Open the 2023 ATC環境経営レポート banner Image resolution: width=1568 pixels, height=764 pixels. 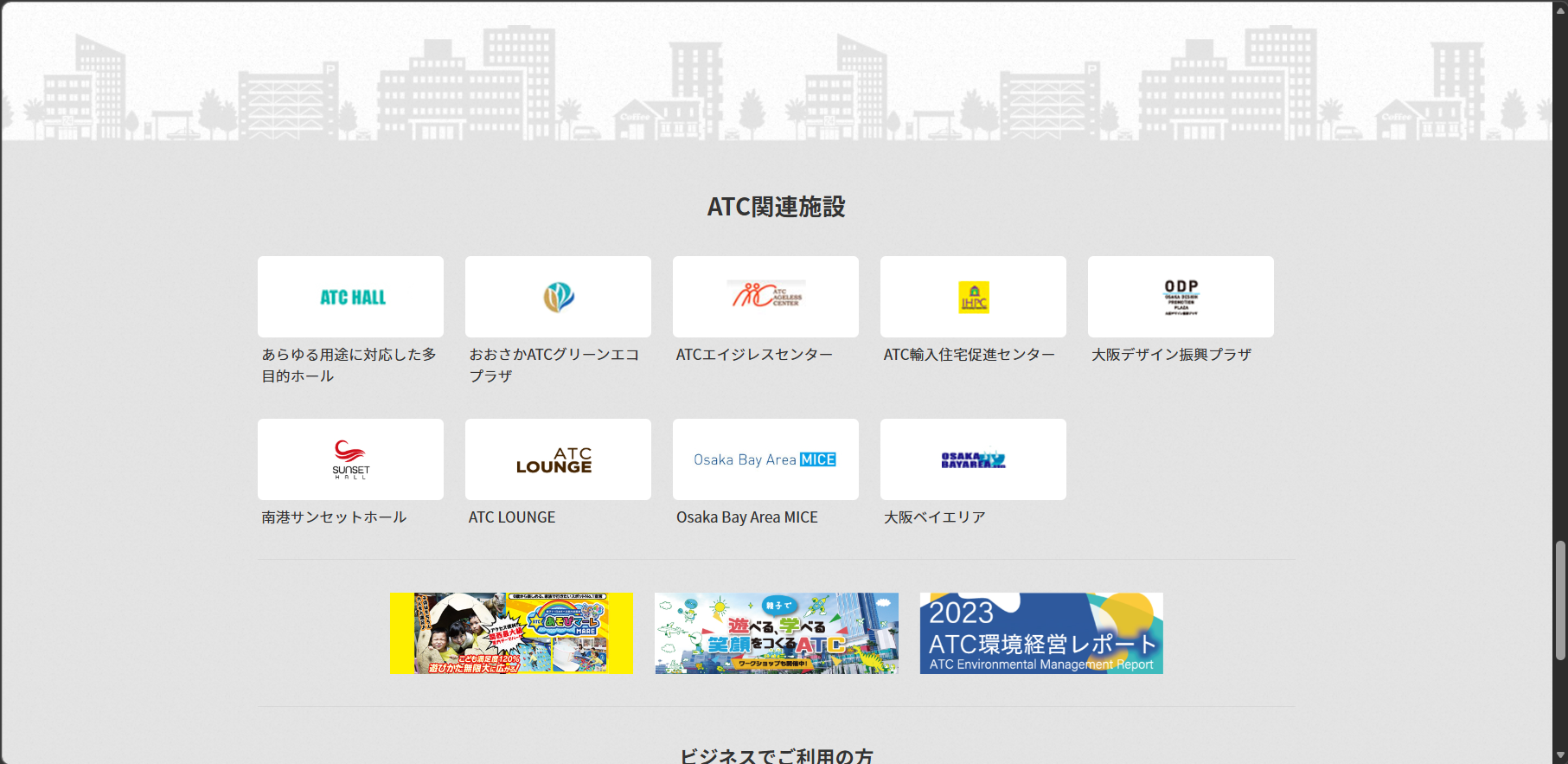(x=1041, y=633)
